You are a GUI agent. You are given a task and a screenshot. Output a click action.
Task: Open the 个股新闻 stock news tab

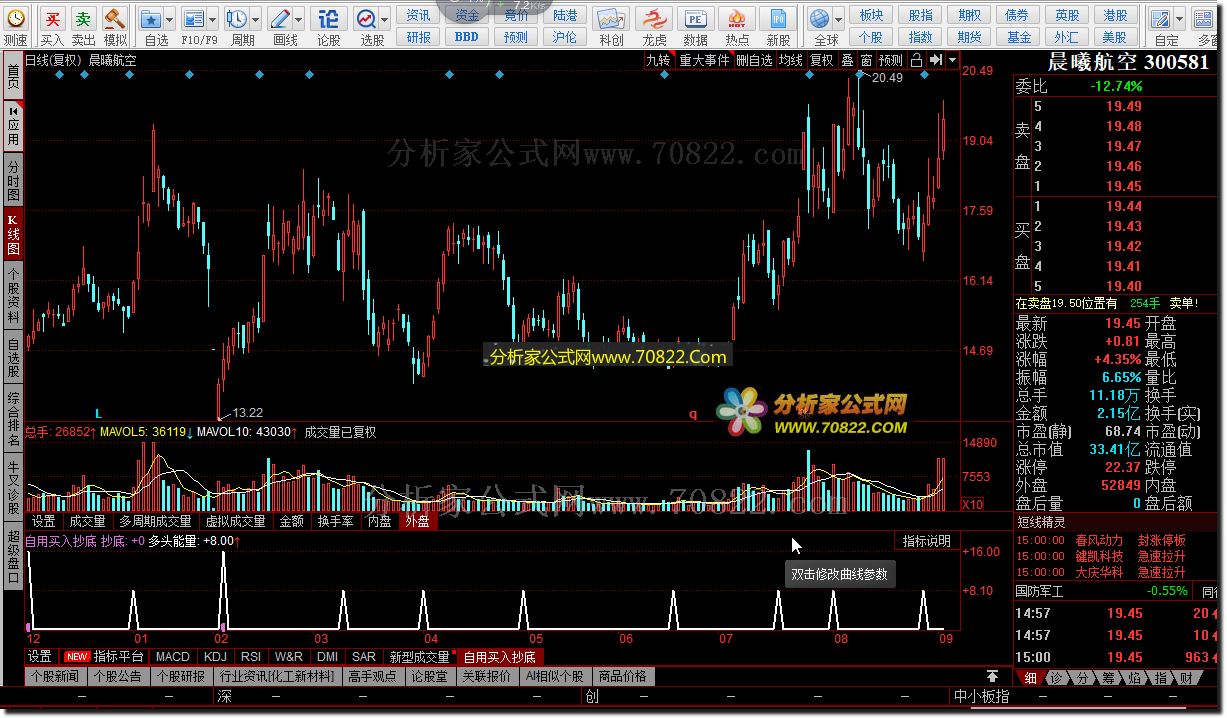tap(54, 676)
